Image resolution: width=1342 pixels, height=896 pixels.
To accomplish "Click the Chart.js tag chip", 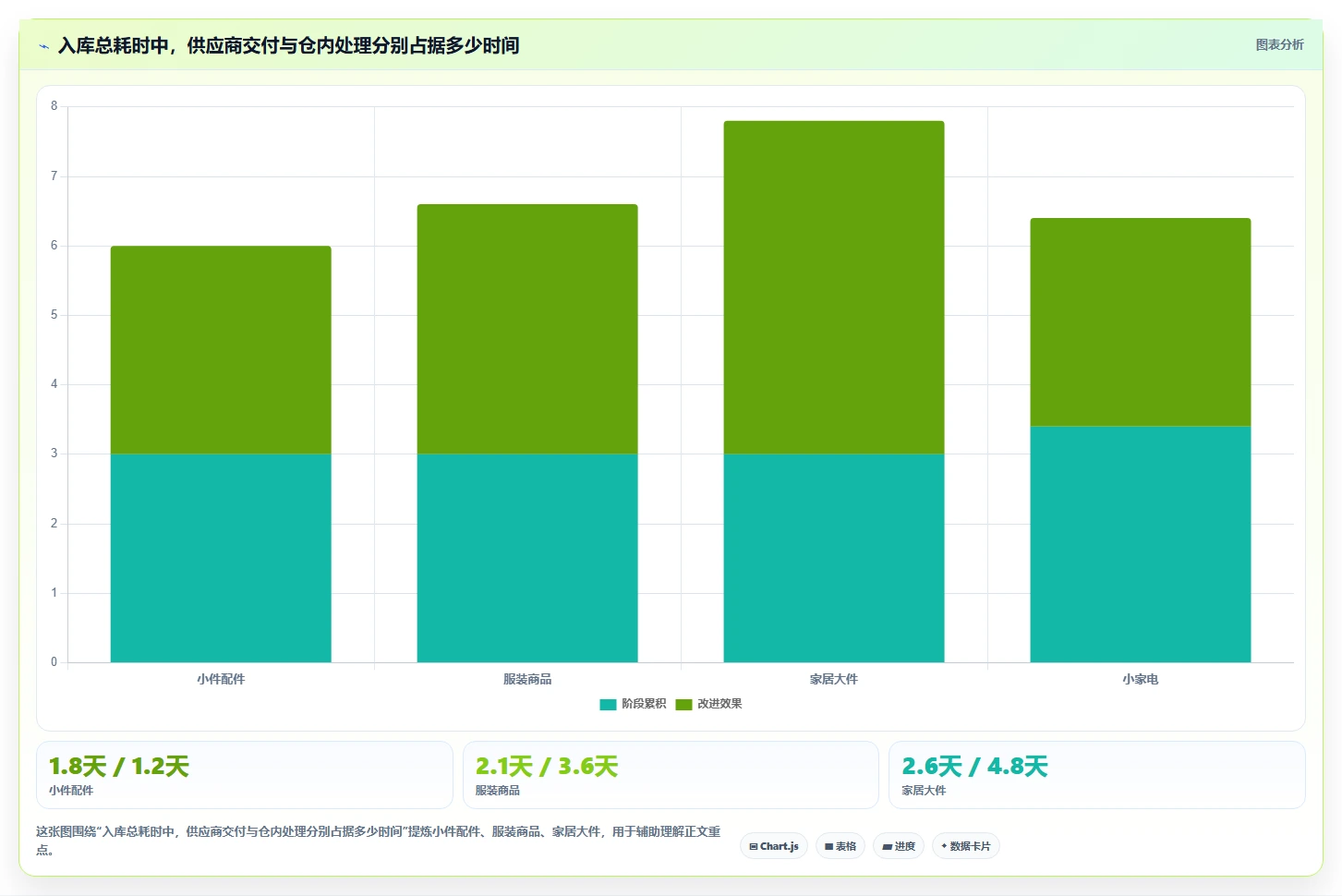I will tap(774, 846).
